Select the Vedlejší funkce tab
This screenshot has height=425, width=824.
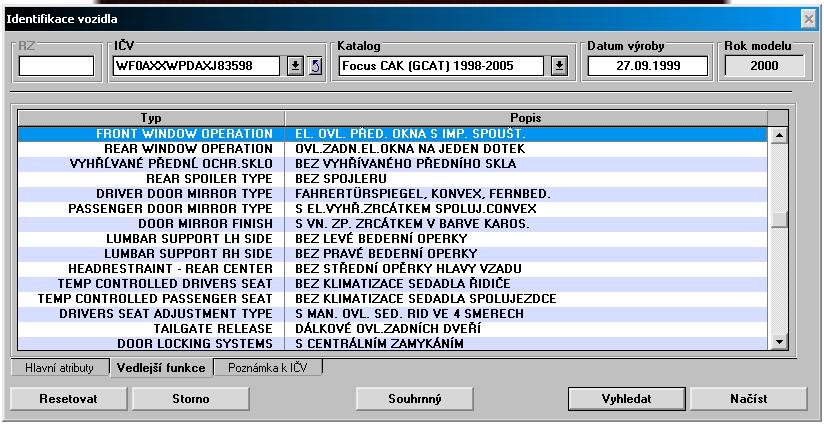[160, 368]
